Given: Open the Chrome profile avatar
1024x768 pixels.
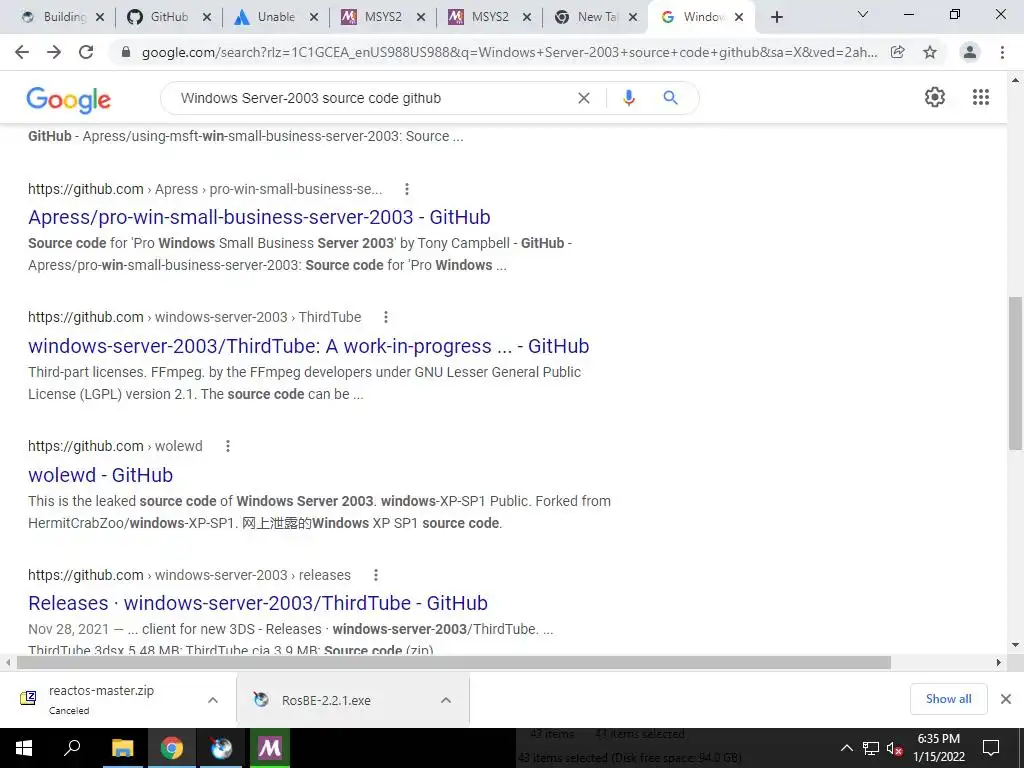Looking at the screenshot, I should pos(970,52).
